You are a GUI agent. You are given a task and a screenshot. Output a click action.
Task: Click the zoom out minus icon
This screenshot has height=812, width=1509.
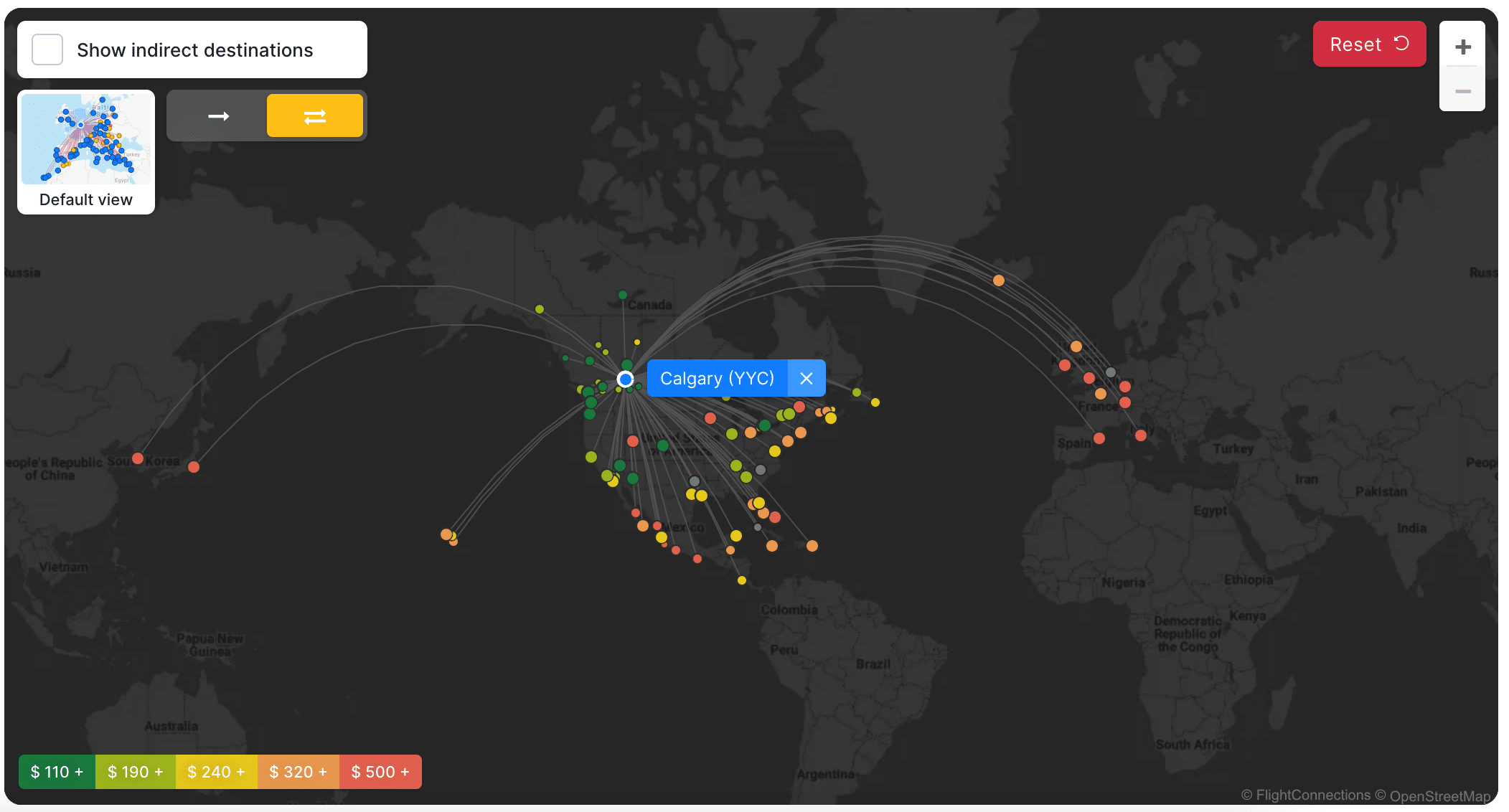pyautogui.click(x=1462, y=92)
